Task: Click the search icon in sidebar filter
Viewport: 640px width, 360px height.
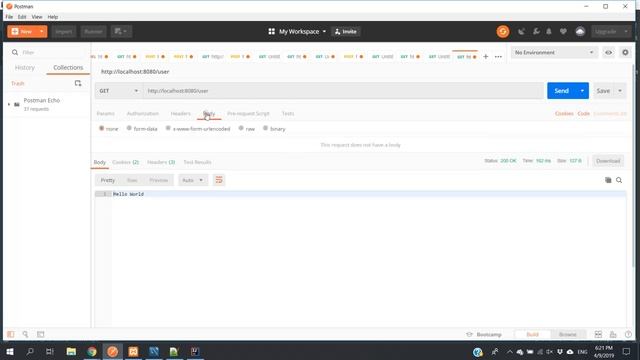Action: pos(15,52)
